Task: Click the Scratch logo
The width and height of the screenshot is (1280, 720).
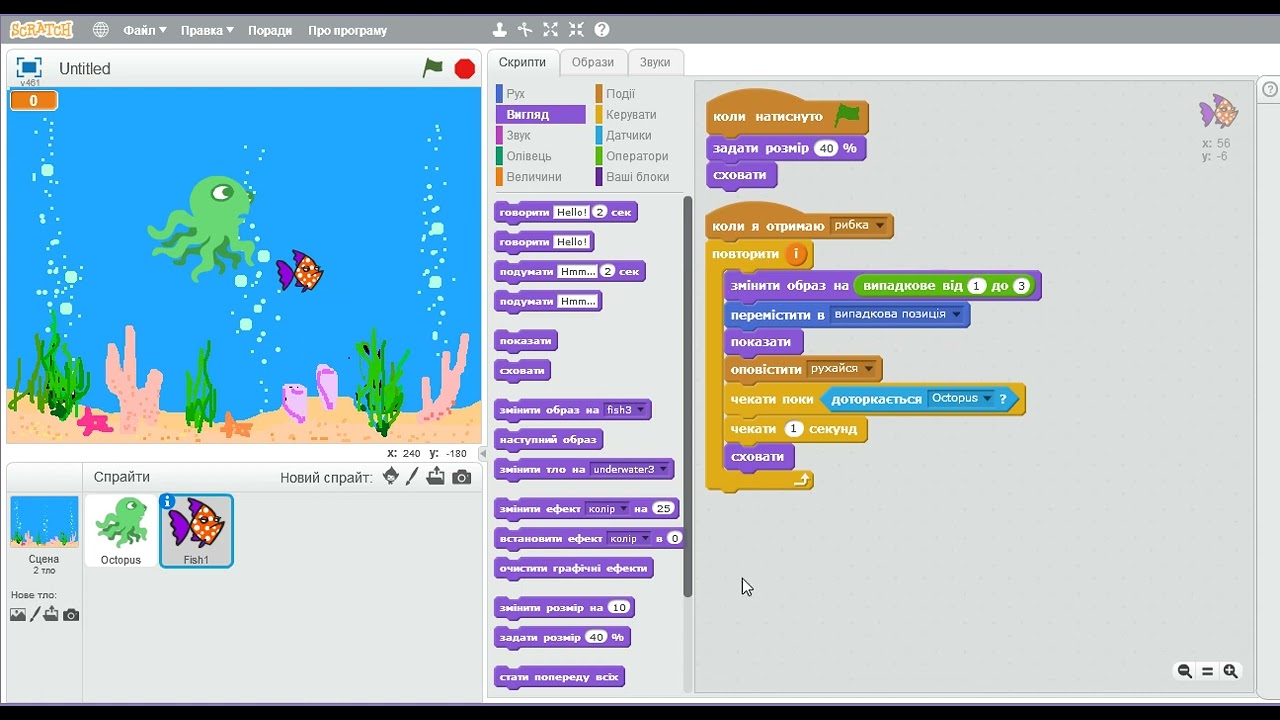Action: click(41, 30)
